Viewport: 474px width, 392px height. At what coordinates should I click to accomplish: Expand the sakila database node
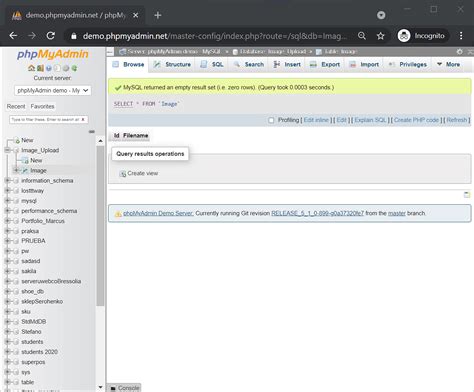7,271
